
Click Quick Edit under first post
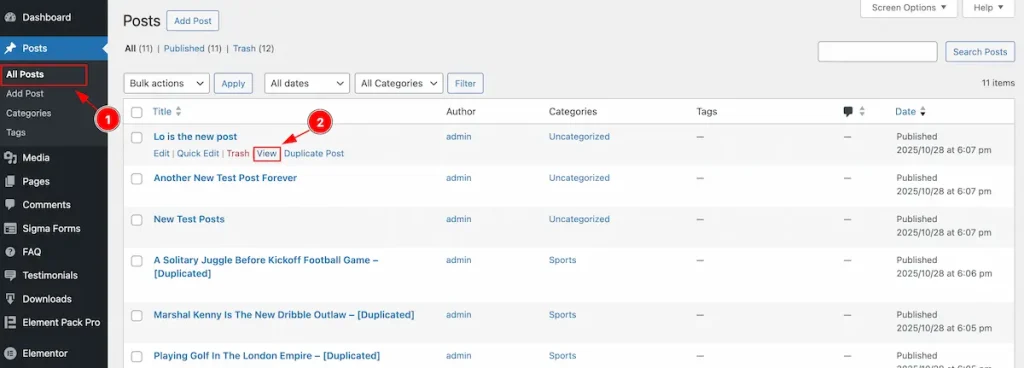coord(197,153)
